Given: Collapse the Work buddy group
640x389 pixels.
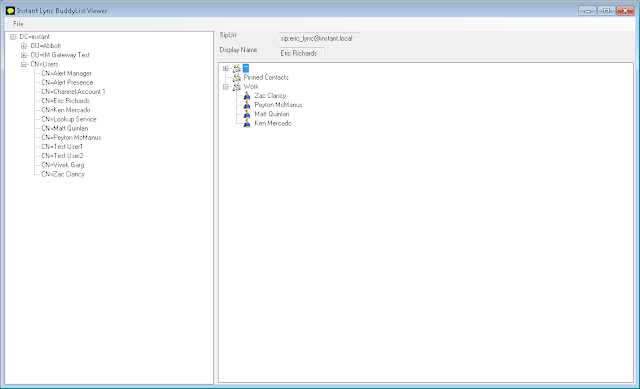Looking at the screenshot, I should (x=225, y=87).
